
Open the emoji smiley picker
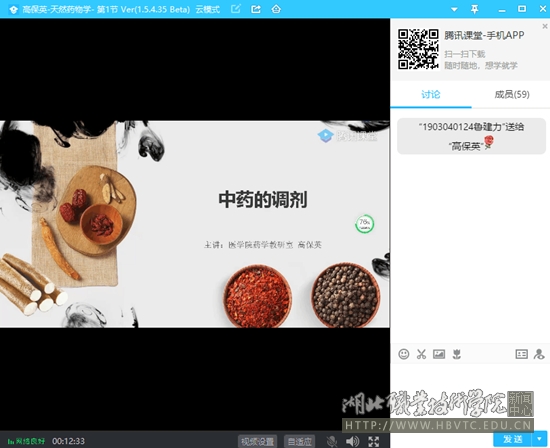(x=404, y=354)
